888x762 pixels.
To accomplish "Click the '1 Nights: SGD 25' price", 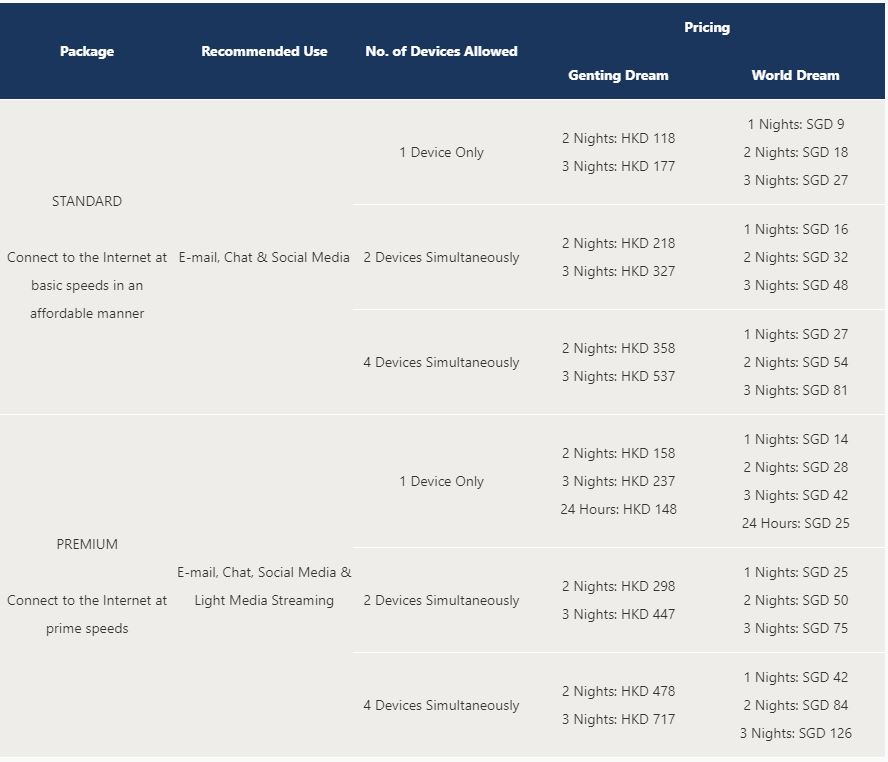I will click(796, 572).
